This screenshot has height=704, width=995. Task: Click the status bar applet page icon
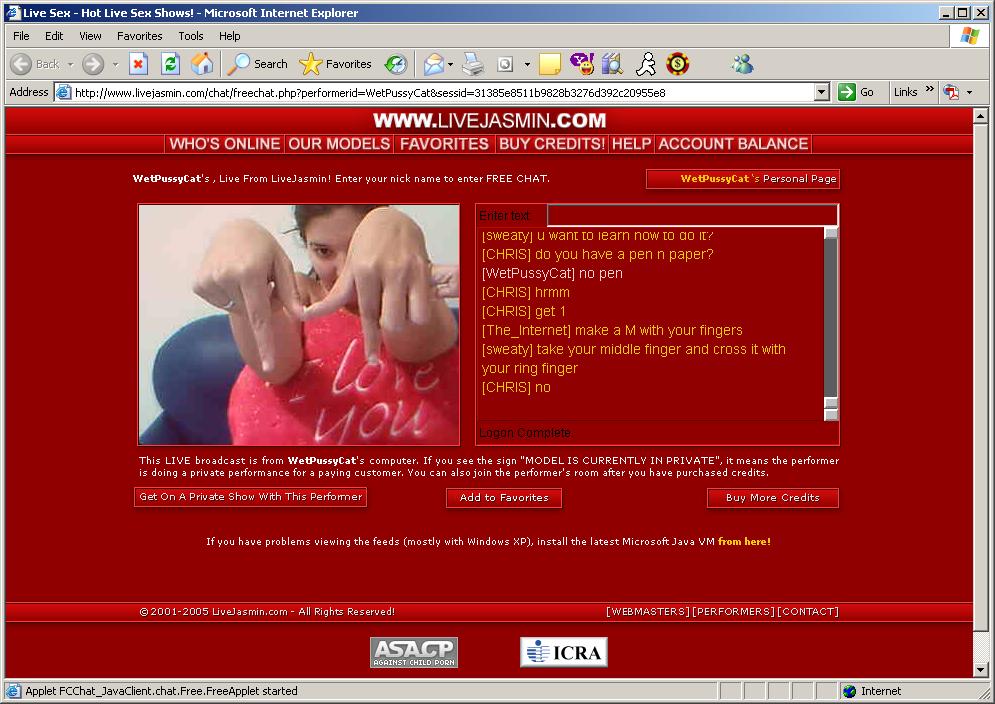pos(13,691)
